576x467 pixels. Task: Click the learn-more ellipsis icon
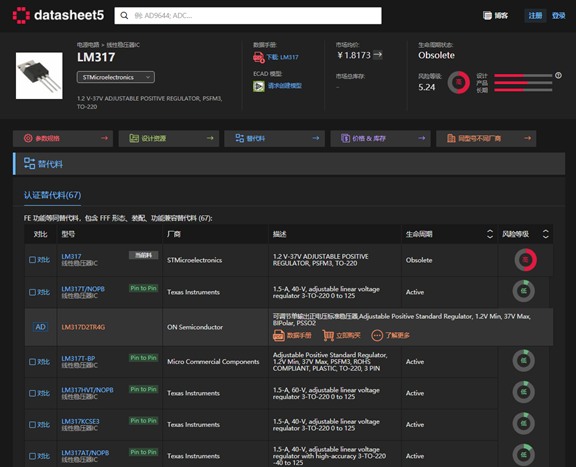pos(377,335)
